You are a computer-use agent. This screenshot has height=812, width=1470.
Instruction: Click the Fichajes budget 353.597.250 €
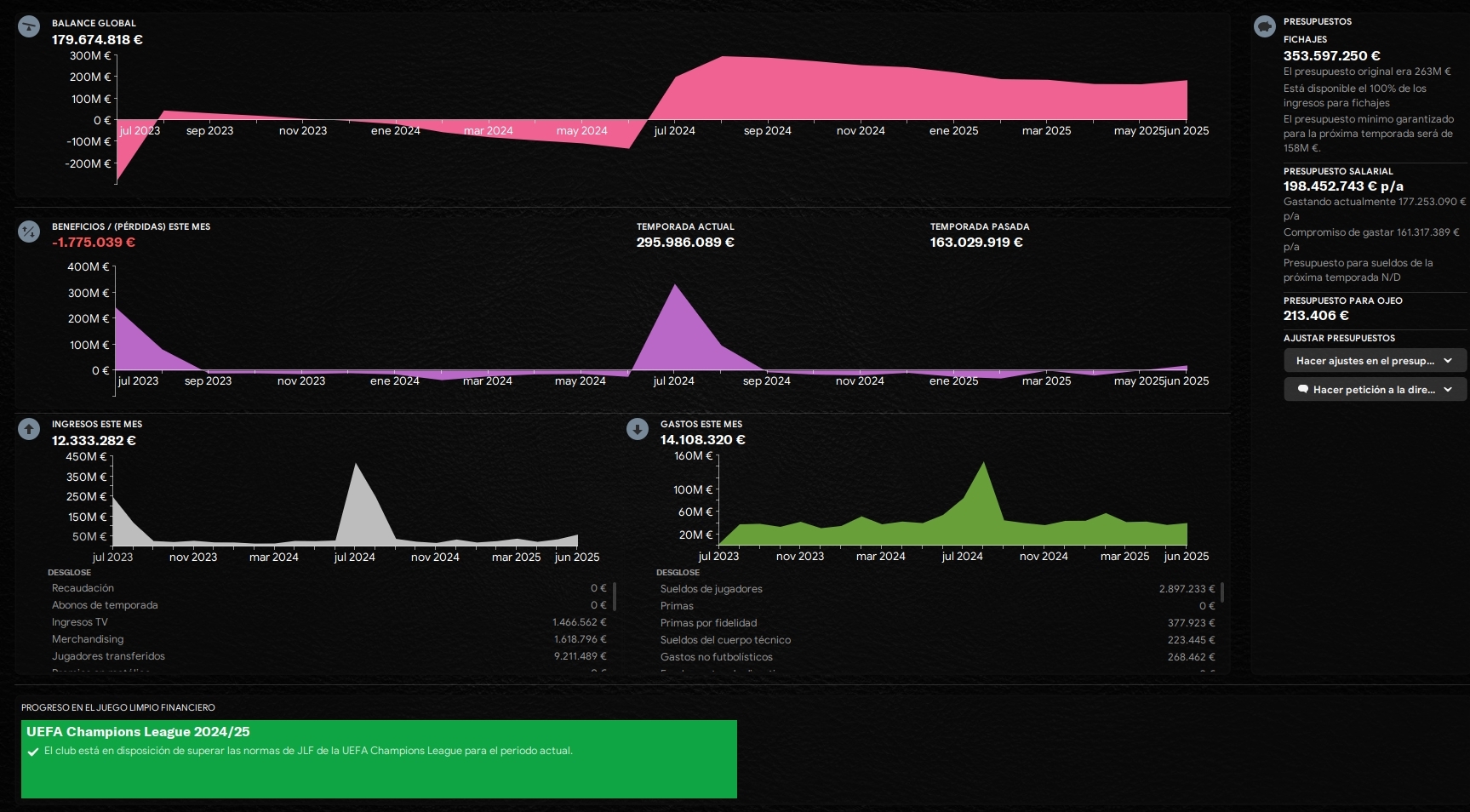(1332, 56)
